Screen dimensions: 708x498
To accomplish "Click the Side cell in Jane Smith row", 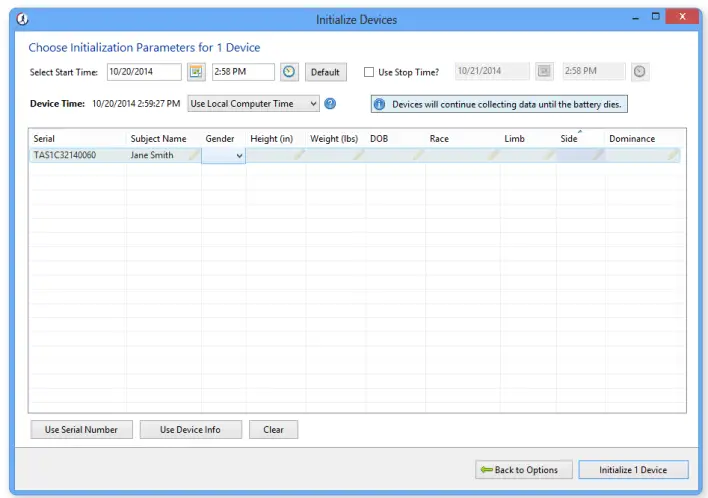I will coord(581,155).
